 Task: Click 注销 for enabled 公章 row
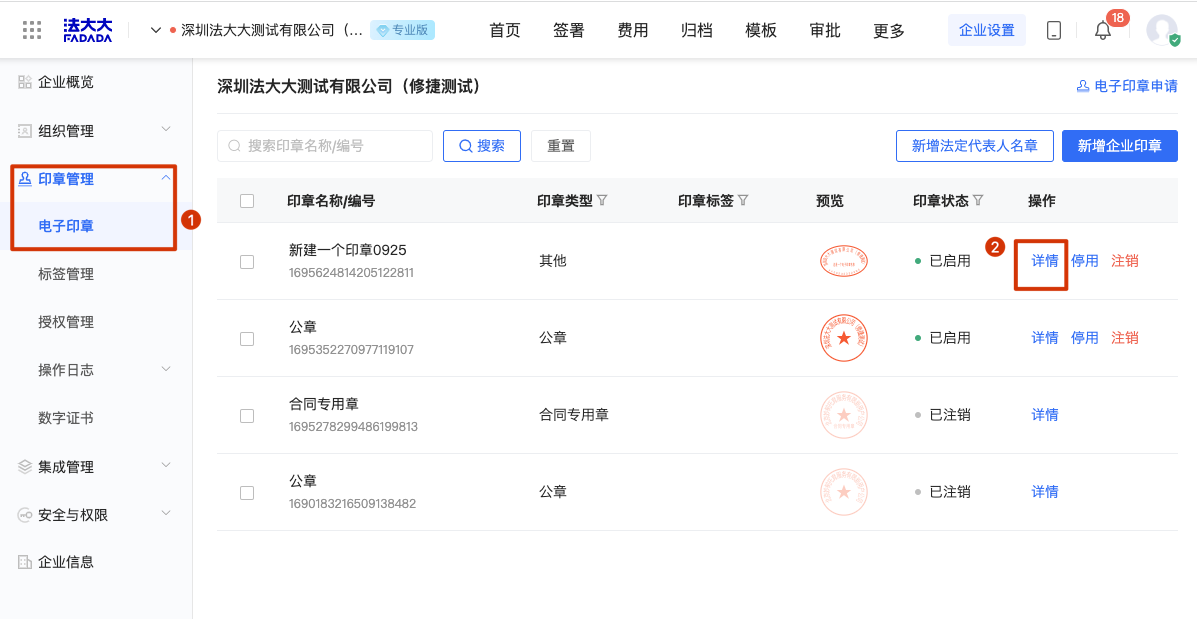[x=1124, y=338]
